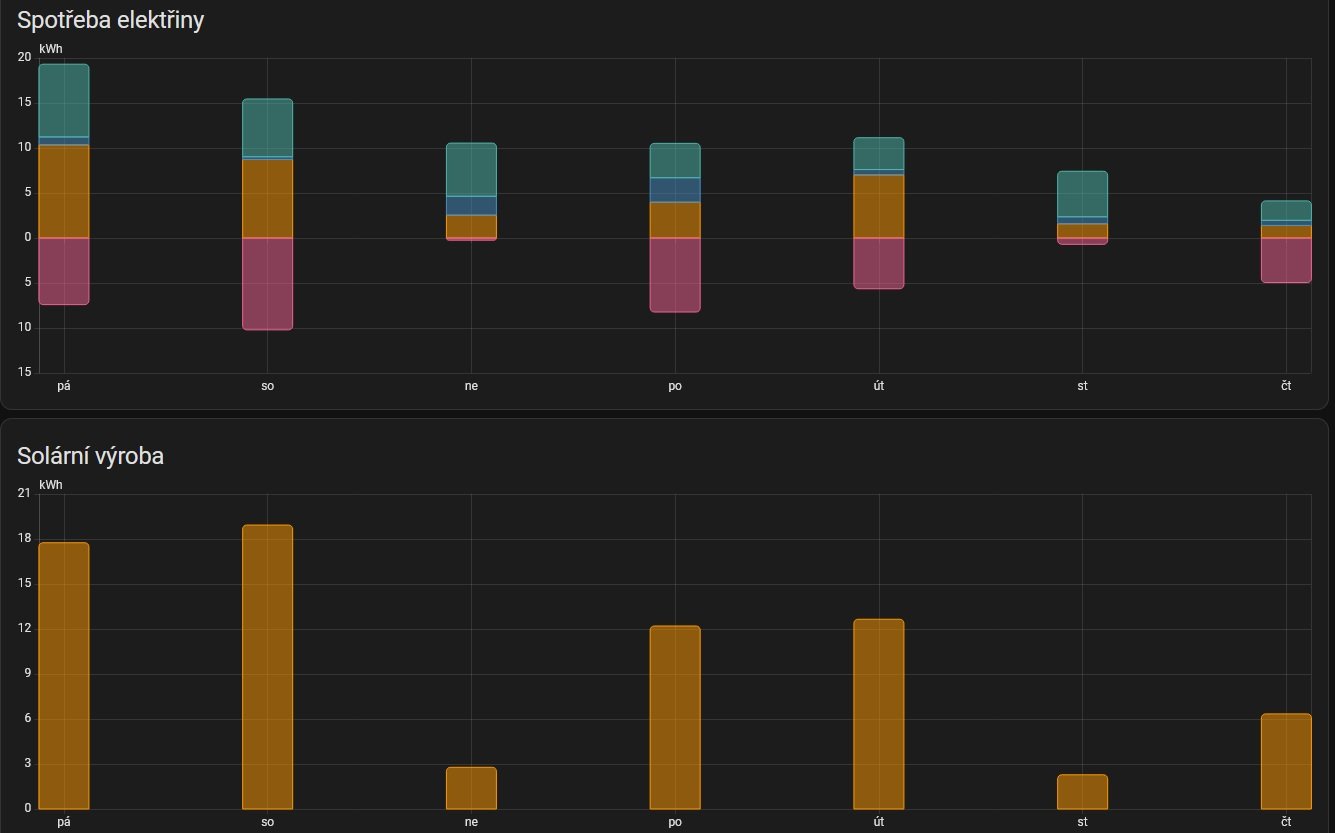Select green top segment of pá consumption bar
Screen dimensions: 1335x833
point(64,100)
